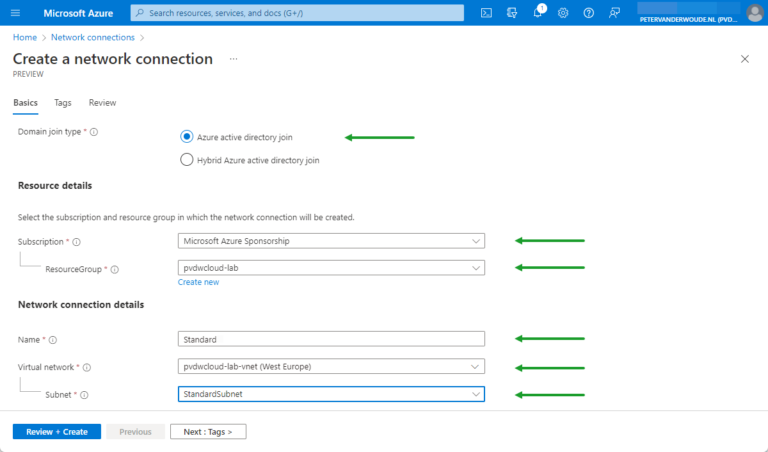This screenshot has width=768, height=452.
Task: Click into the Name text field
Action: [x=331, y=338]
